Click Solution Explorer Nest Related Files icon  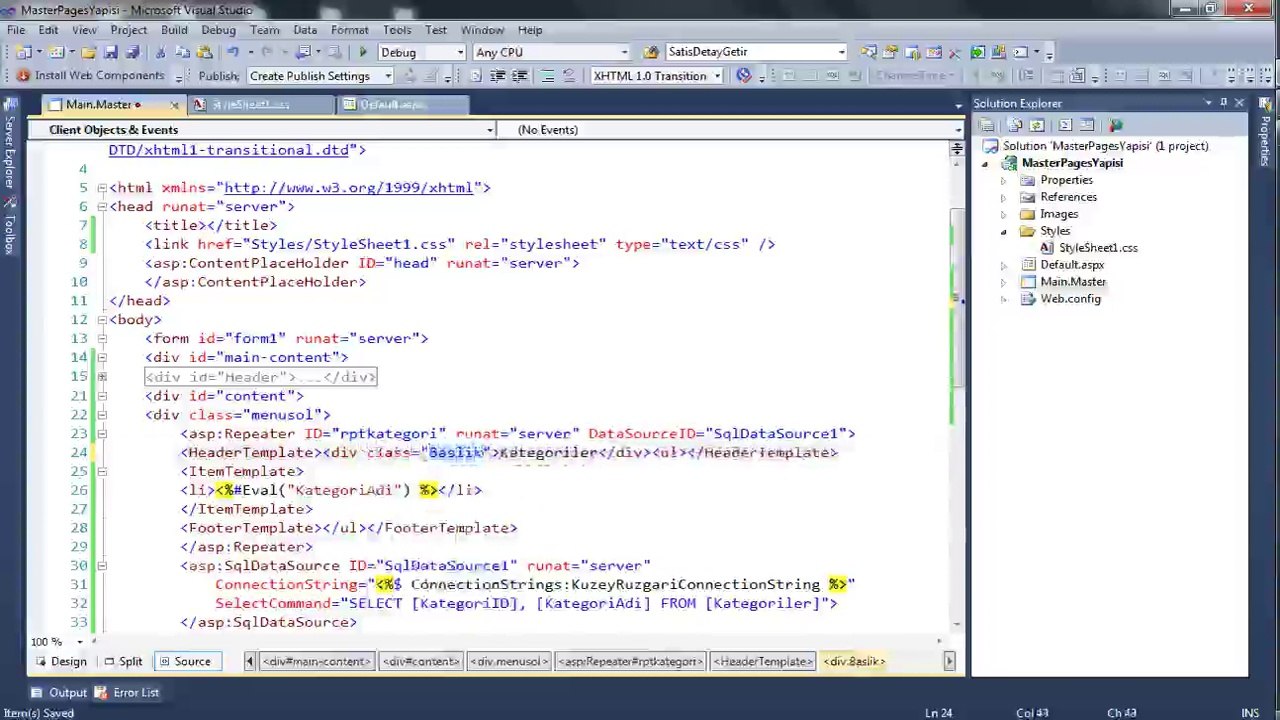(1014, 125)
